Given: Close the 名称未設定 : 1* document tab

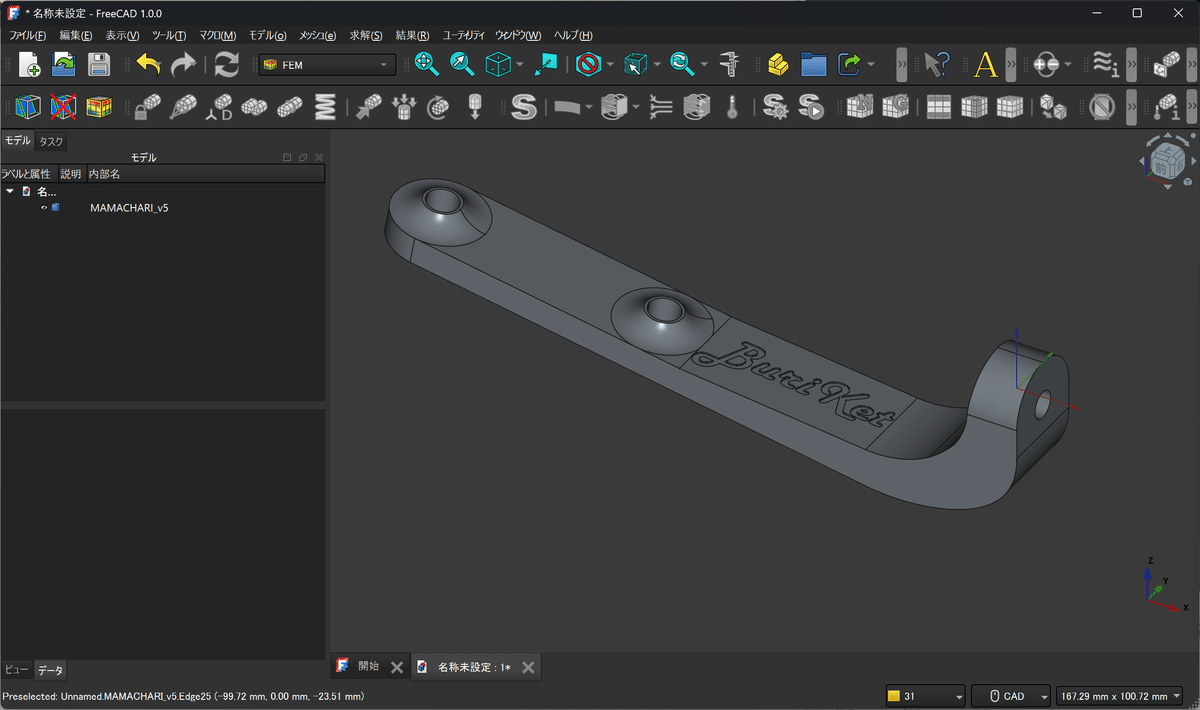Looking at the screenshot, I should (528, 667).
